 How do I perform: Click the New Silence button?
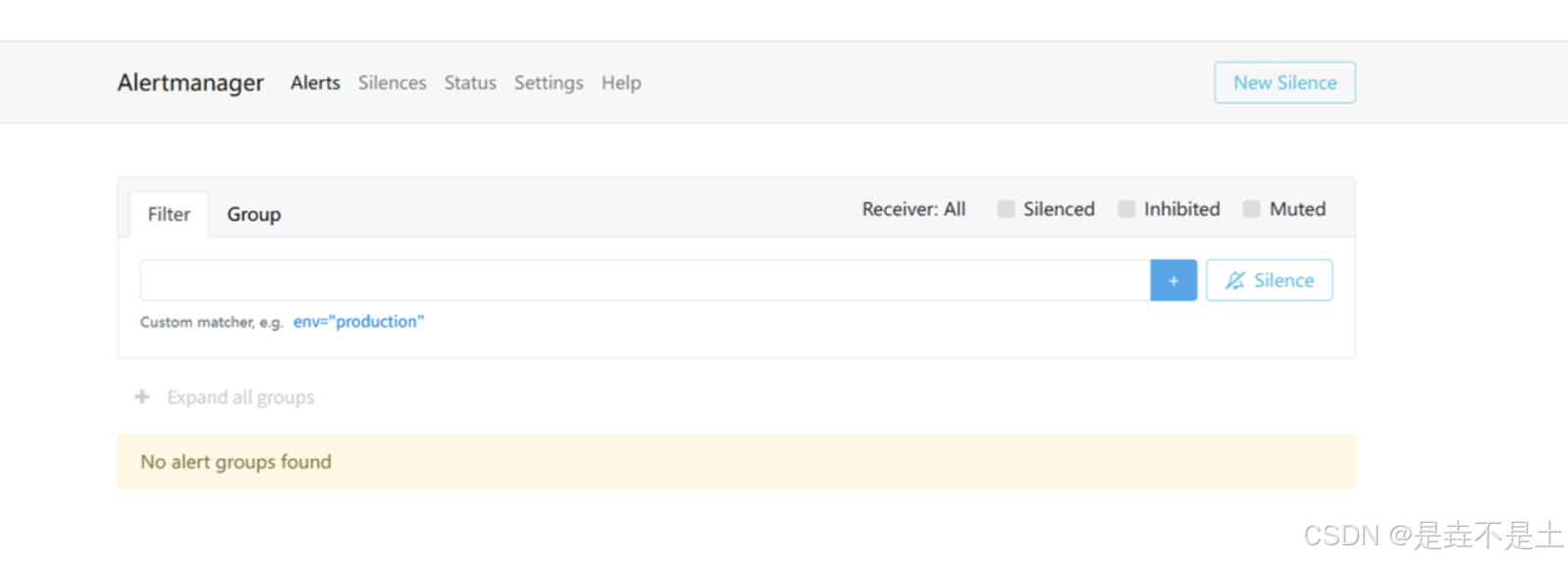click(1284, 82)
